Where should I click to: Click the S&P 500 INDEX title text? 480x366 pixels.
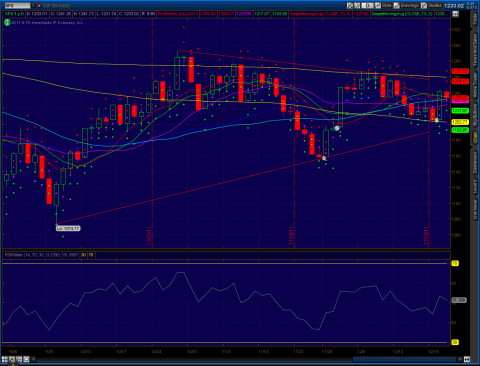tap(56, 6)
